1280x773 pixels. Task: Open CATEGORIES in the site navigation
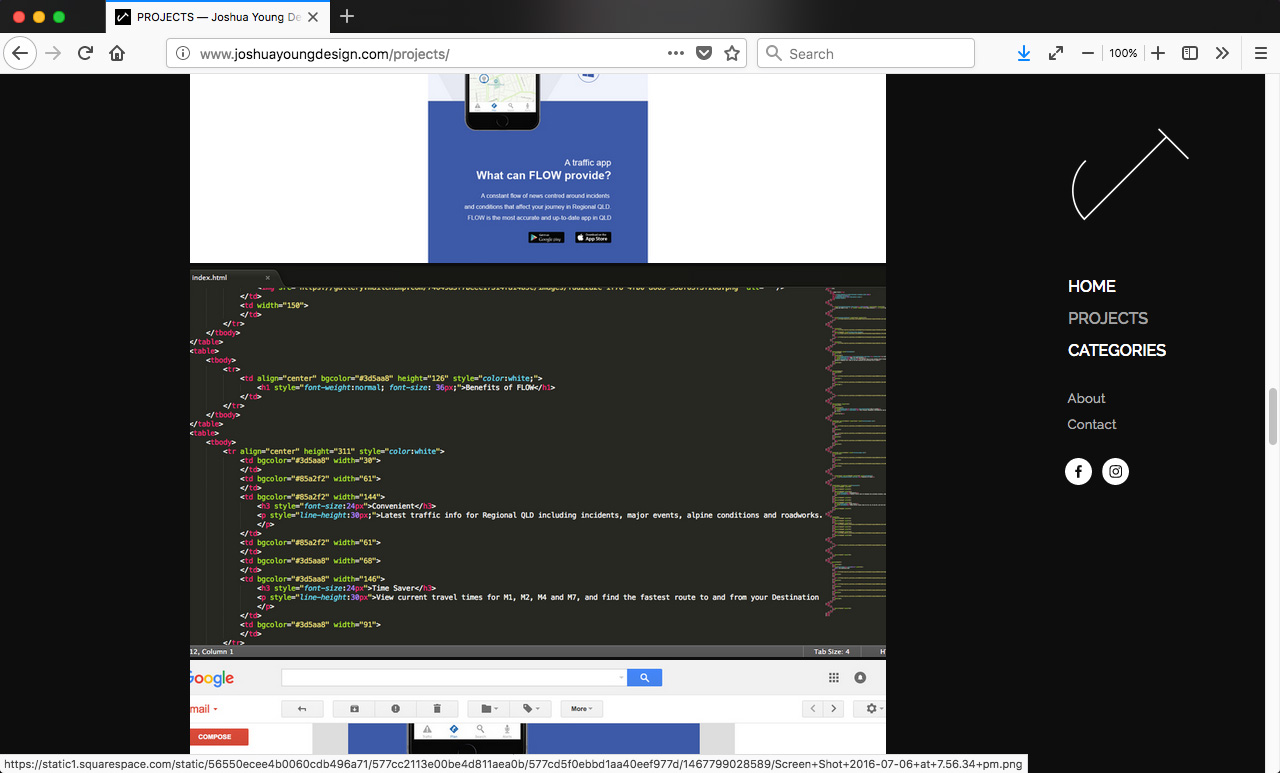pyautogui.click(x=1117, y=350)
